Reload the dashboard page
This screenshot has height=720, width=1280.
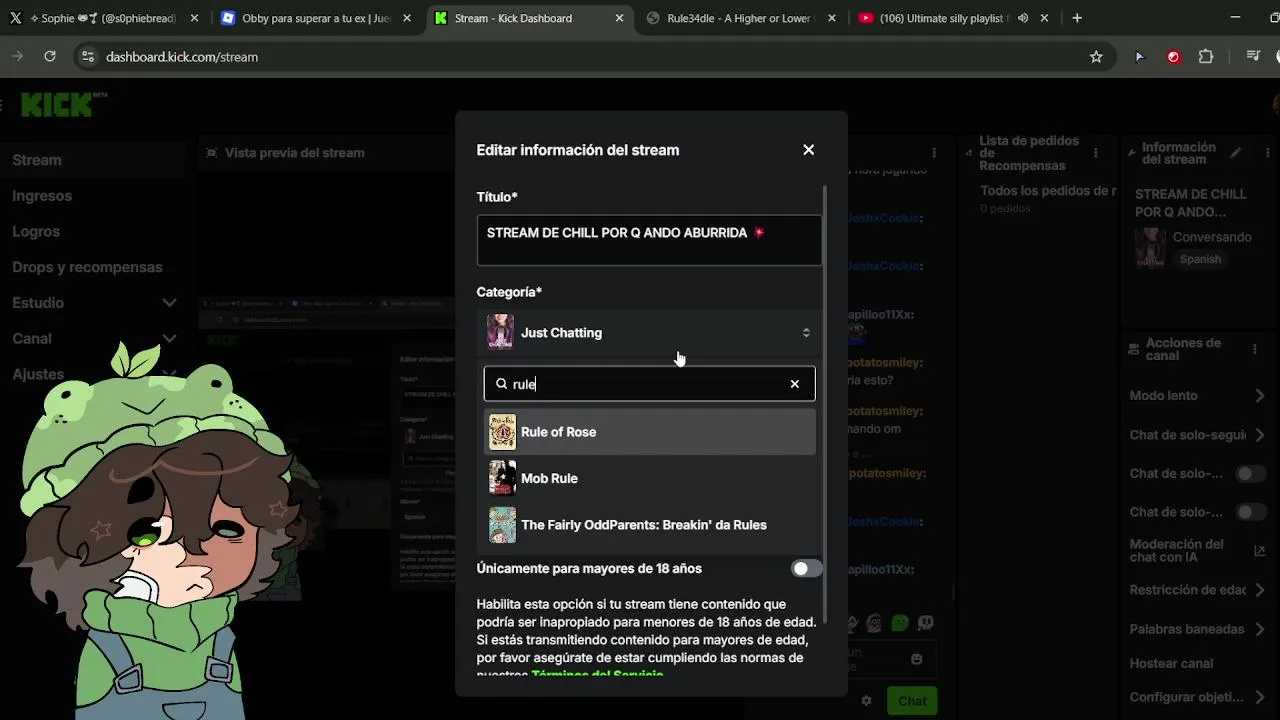pyautogui.click(x=50, y=57)
